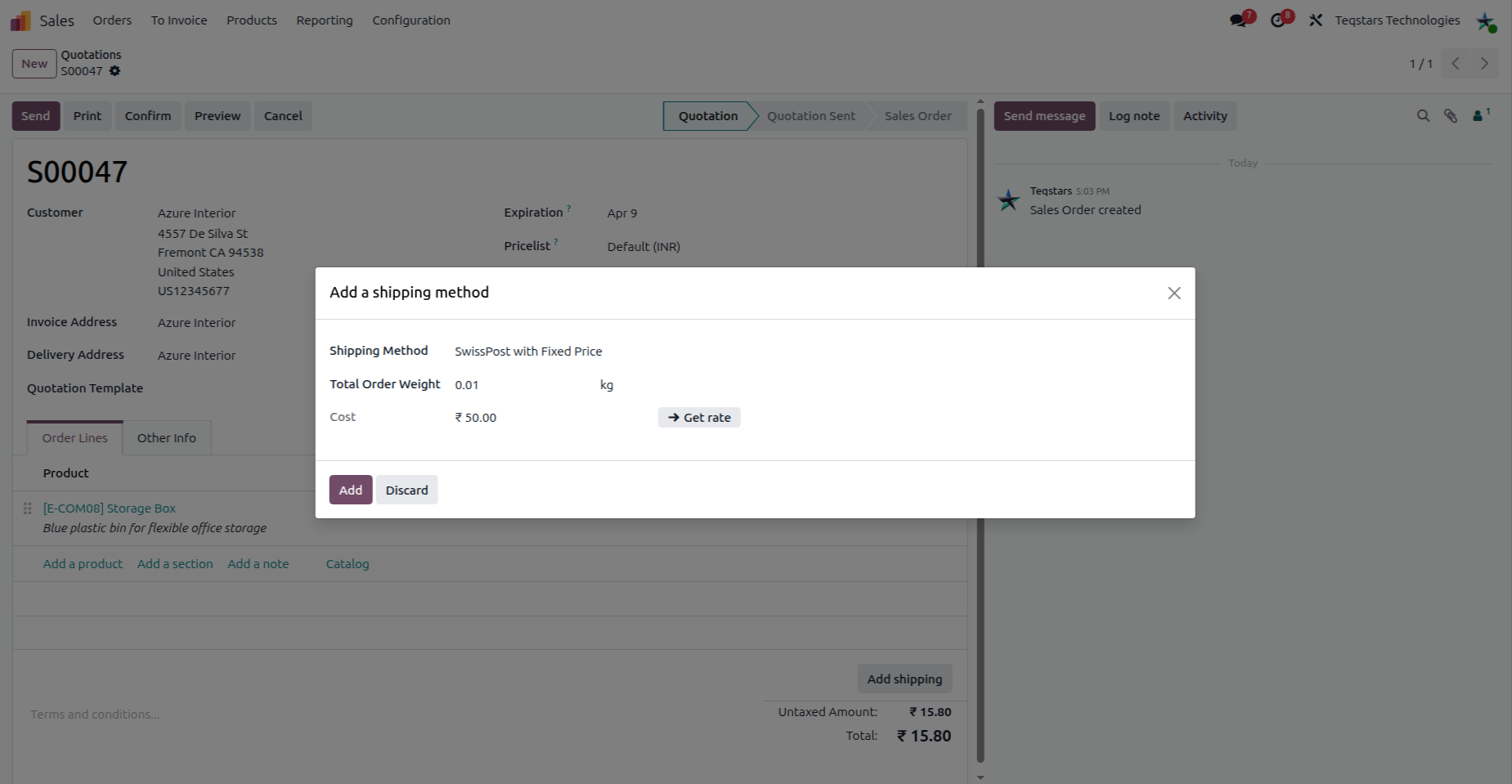Click Get rate button
This screenshot has height=784, width=1512.
tap(699, 418)
